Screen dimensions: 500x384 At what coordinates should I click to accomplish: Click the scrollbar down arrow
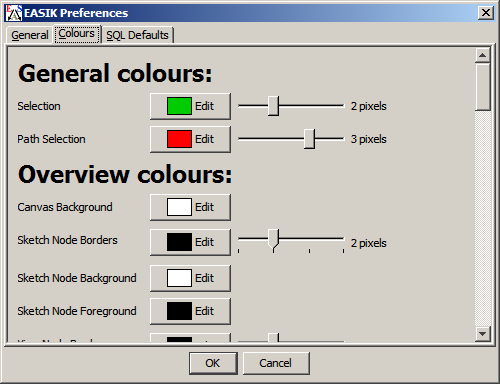coord(483,333)
